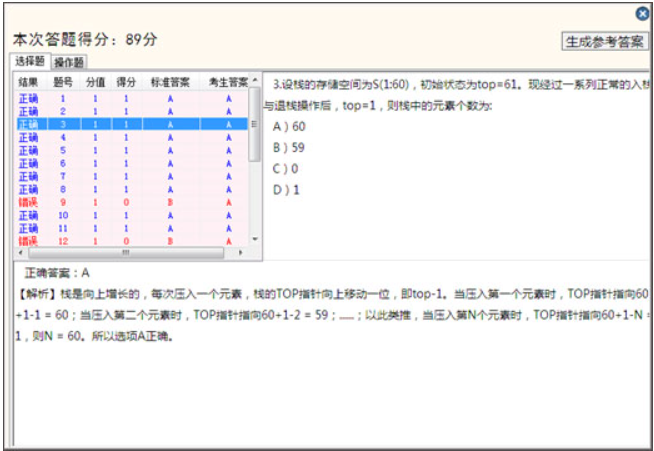Click the list's scroll down arrow
Image resolution: width=654 pixels, height=451 pixels.
pos(255,239)
